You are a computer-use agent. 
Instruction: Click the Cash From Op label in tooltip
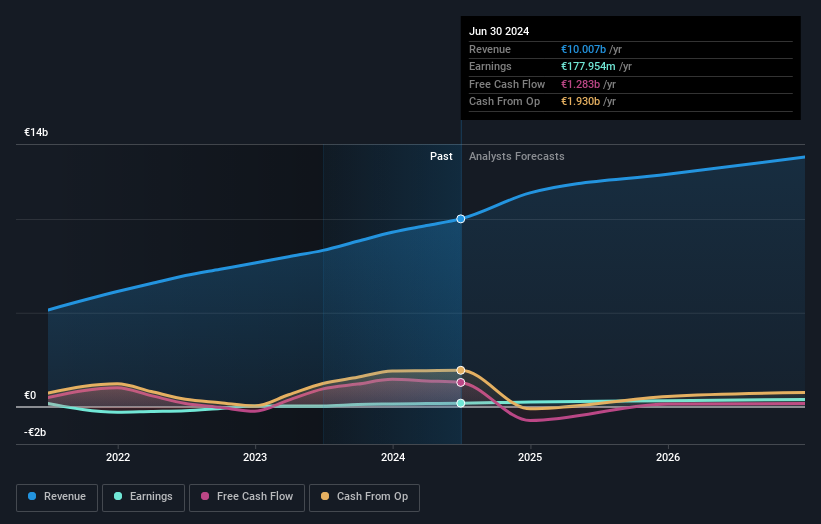tap(504, 102)
